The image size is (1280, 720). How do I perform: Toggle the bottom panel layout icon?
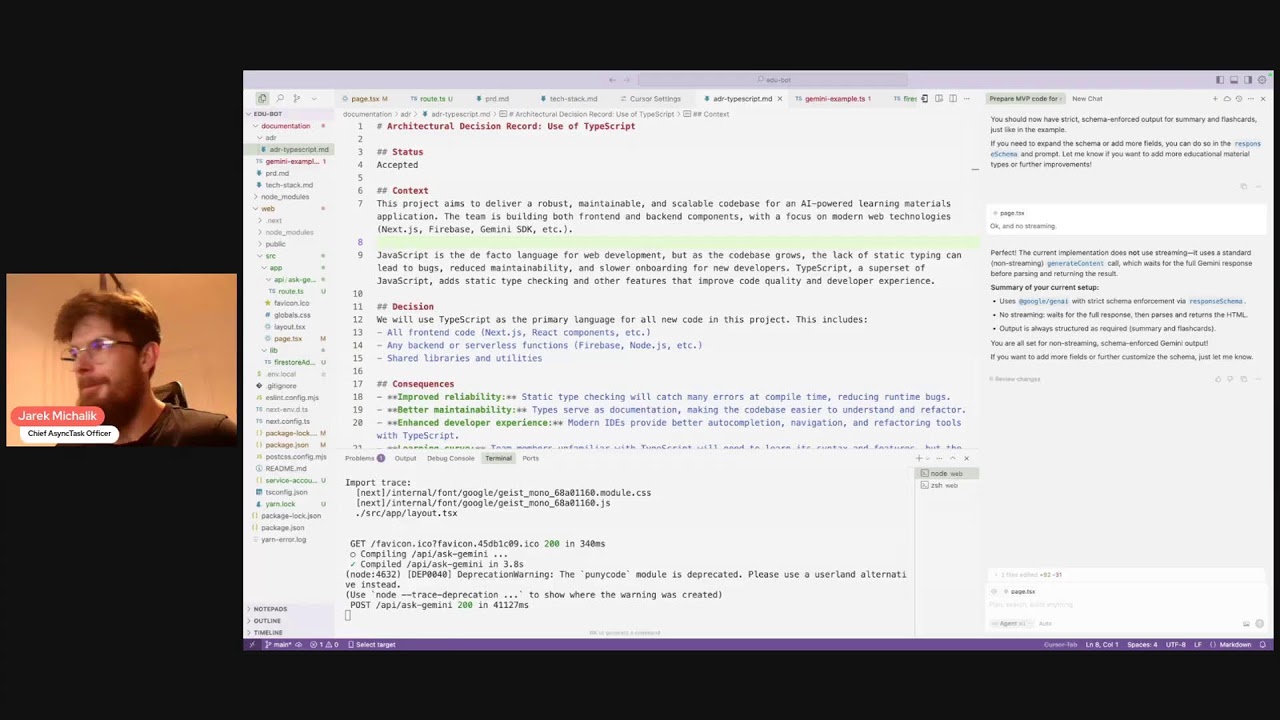(1234, 80)
